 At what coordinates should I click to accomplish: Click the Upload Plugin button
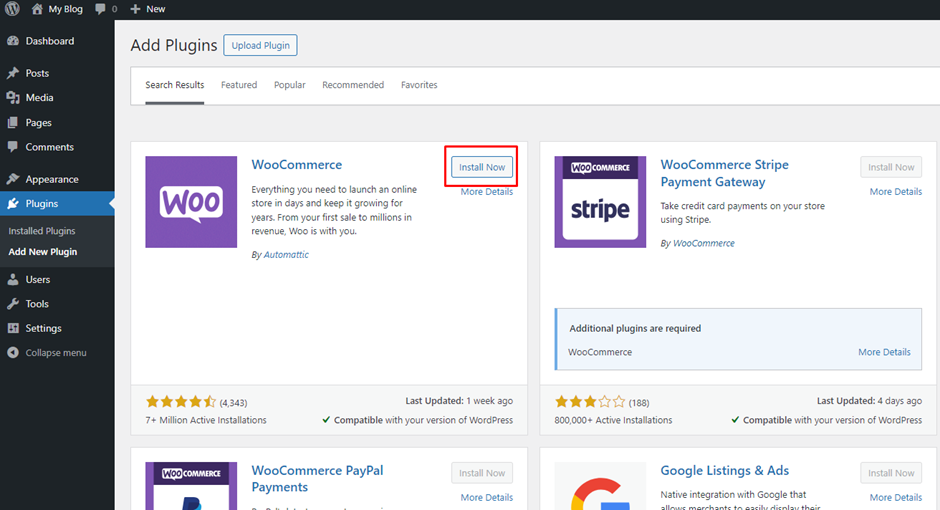(260, 45)
